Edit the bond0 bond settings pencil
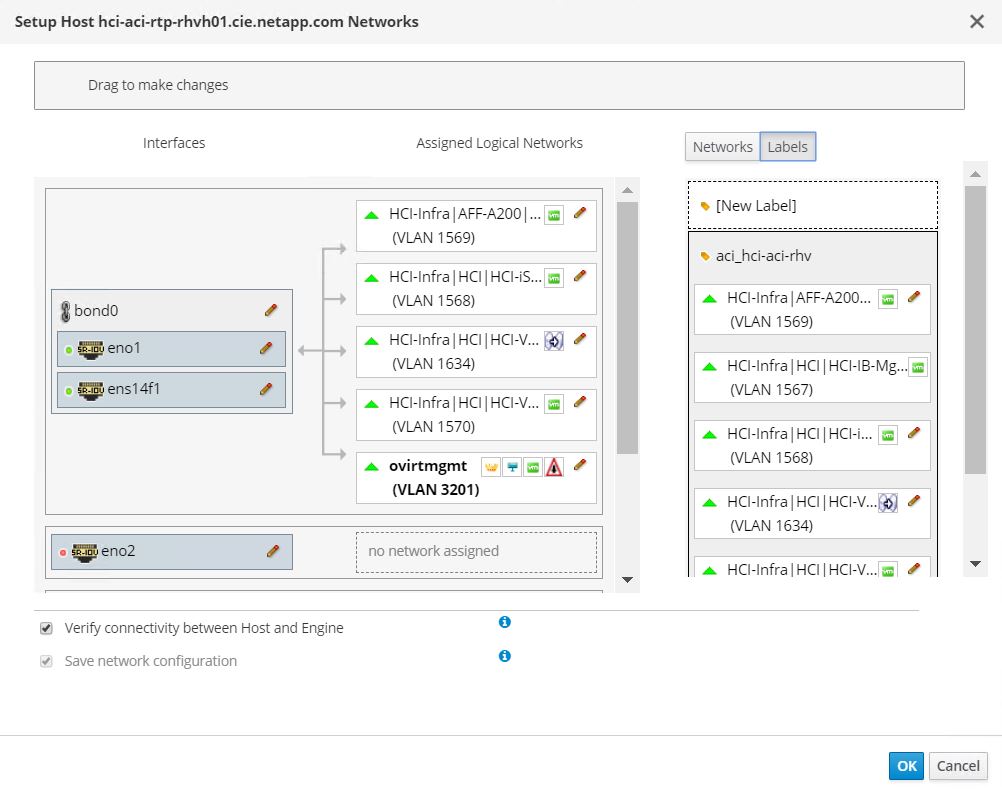This screenshot has width=1002, height=795. (x=271, y=310)
